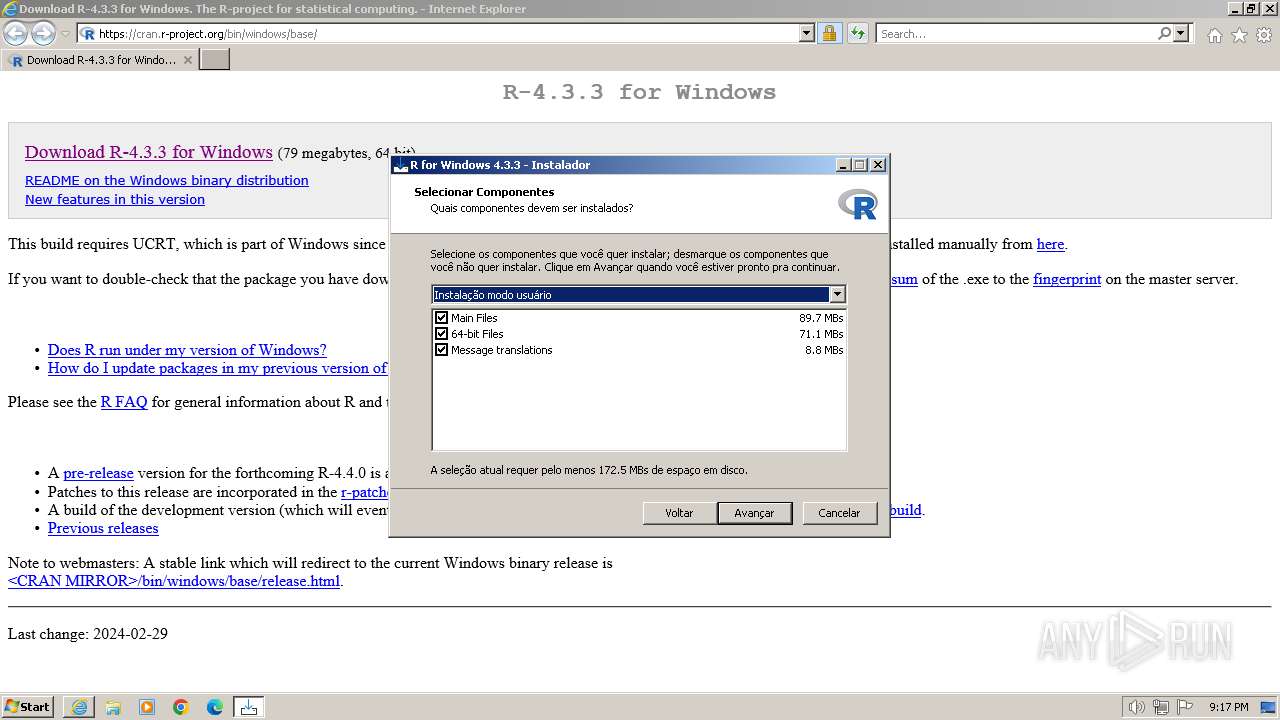The image size is (1280, 720).
Task: Click the Internet Explorer window title icon
Action: [x=10, y=9]
